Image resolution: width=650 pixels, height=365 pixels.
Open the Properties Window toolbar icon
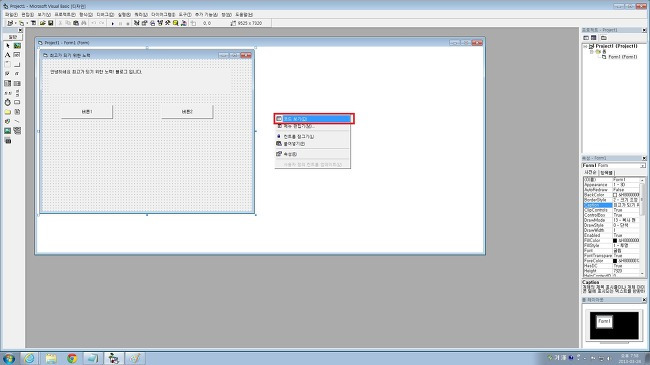(x=144, y=23)
